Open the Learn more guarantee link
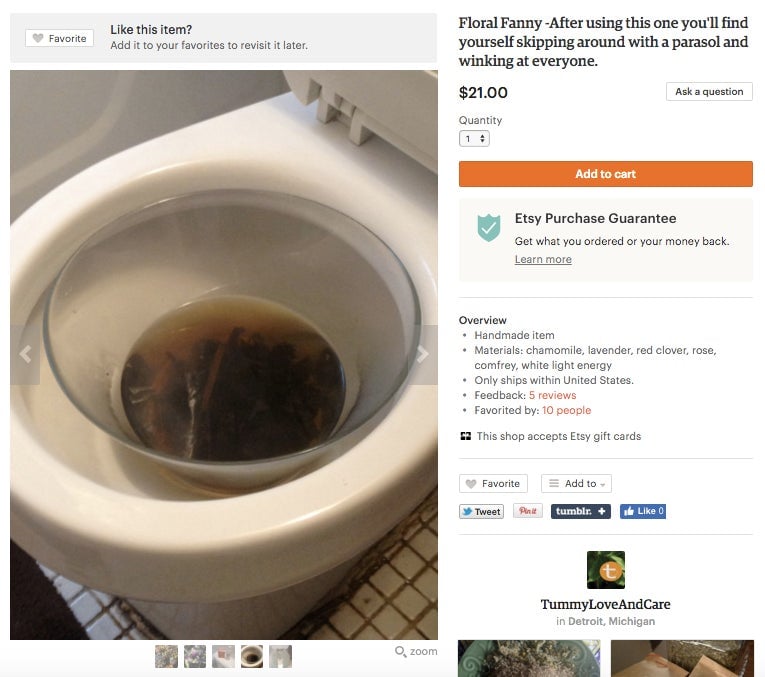This screenshot has width=765, height=677. (543, 259)
